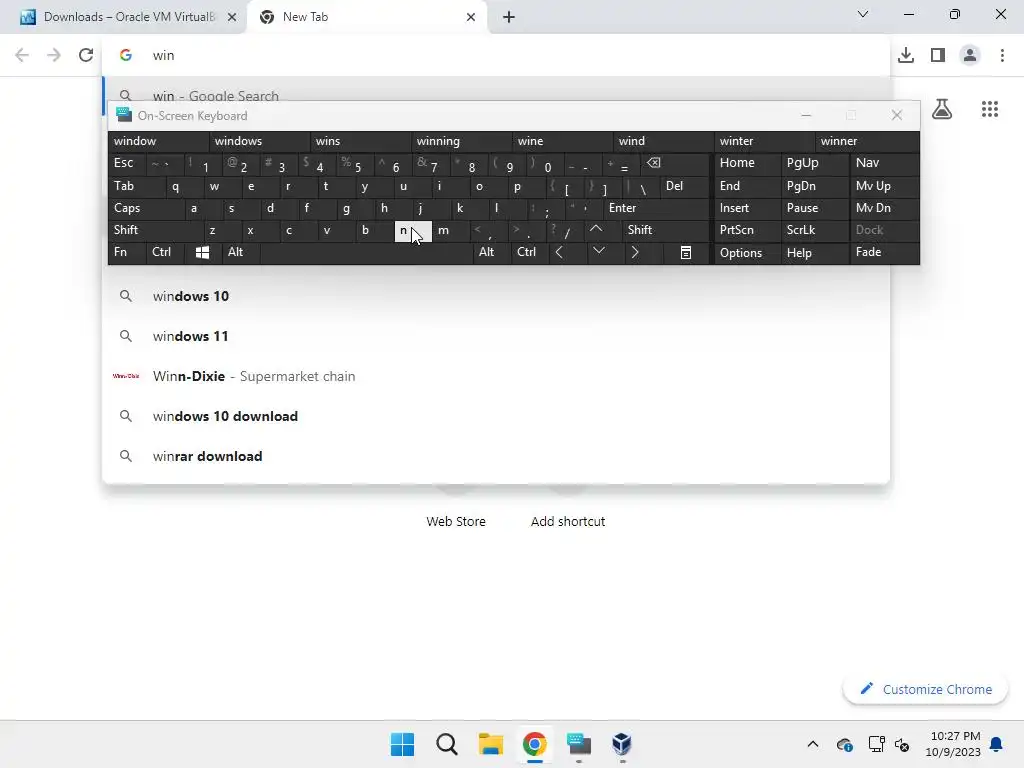Pick 'winner' keyboard prediction

[x=867, y=141]
